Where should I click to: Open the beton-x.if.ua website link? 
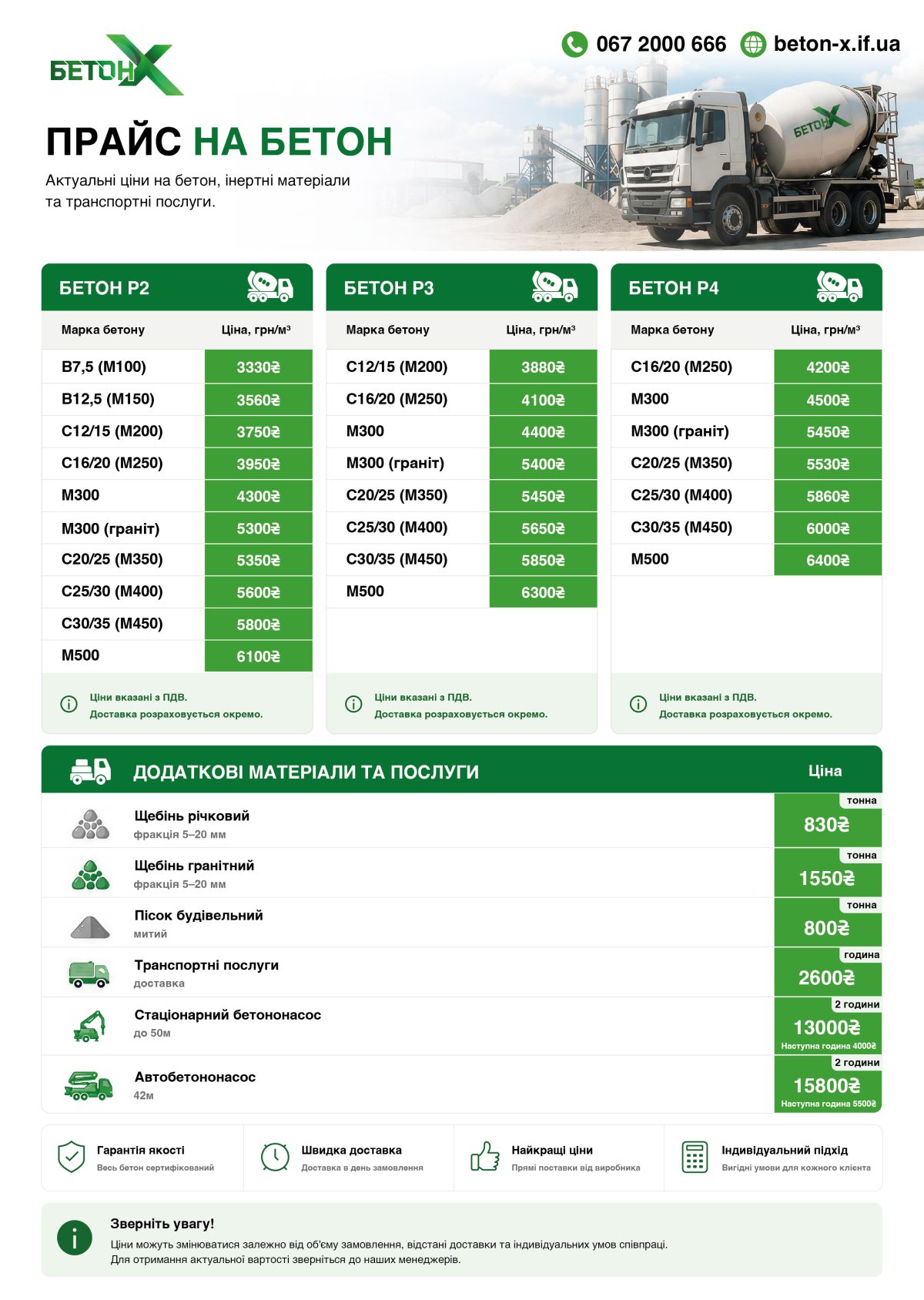[836, 44]
